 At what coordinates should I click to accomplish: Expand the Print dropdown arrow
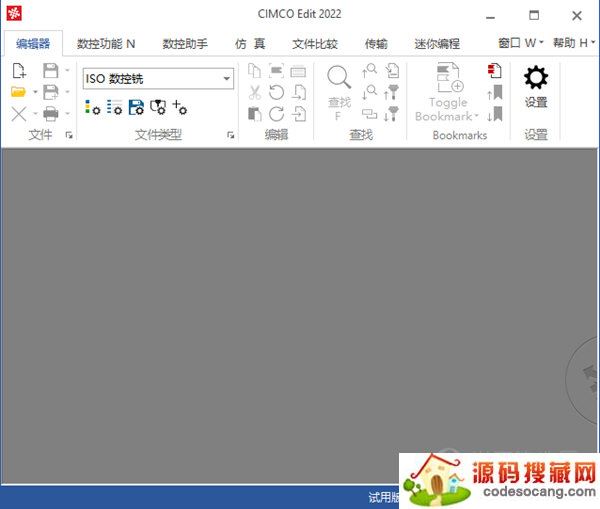point(67,114)
